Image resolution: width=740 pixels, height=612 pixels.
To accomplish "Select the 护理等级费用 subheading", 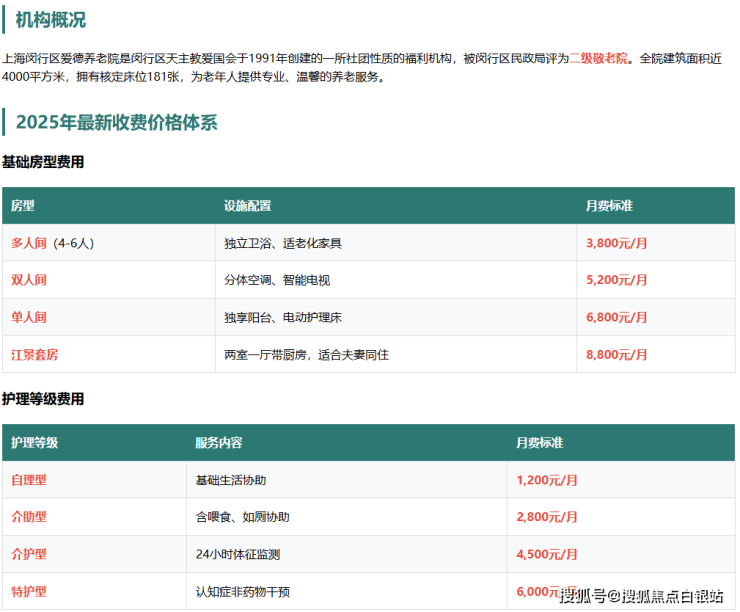I will tap(43, 399).
